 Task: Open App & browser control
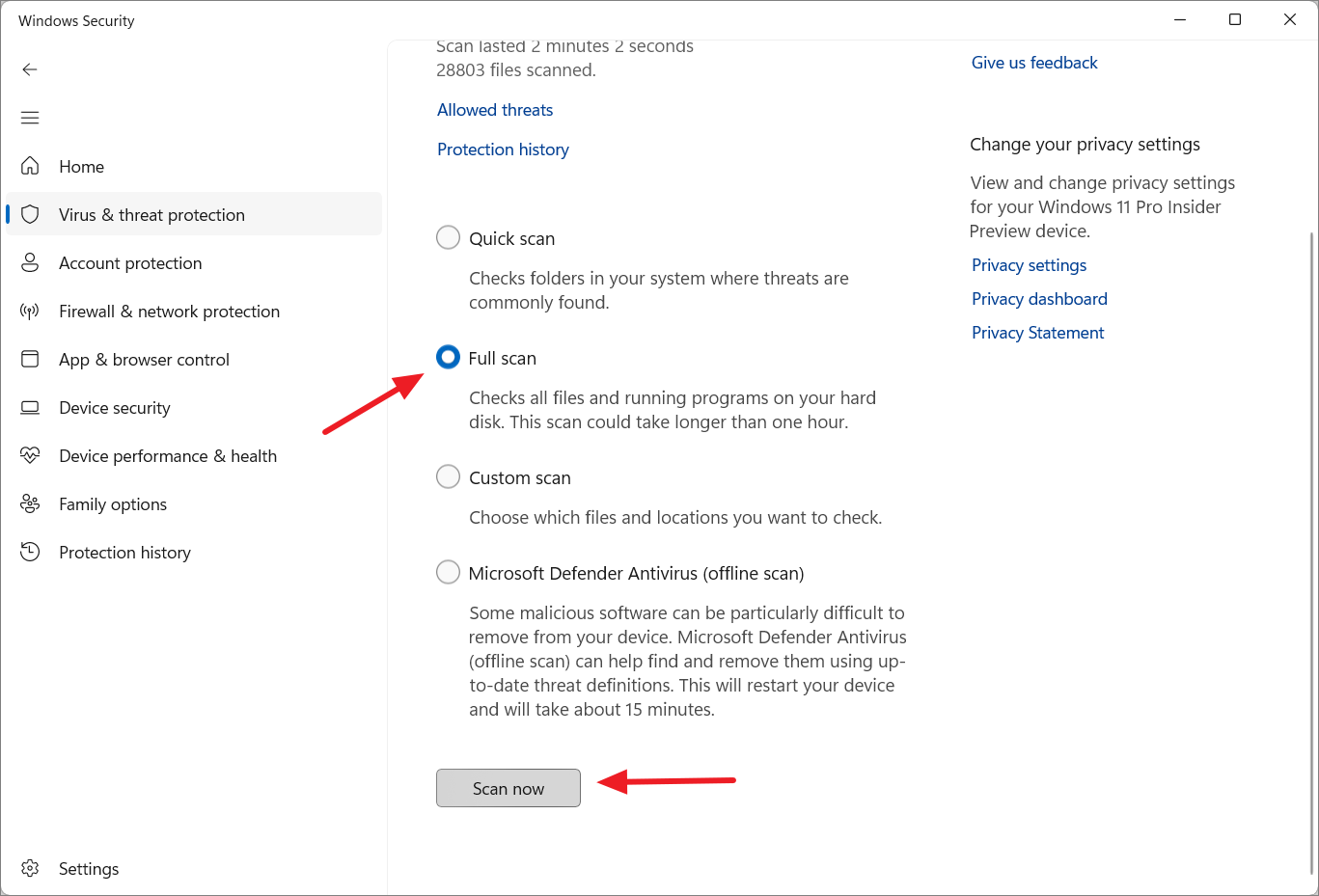tap(144, 359)
